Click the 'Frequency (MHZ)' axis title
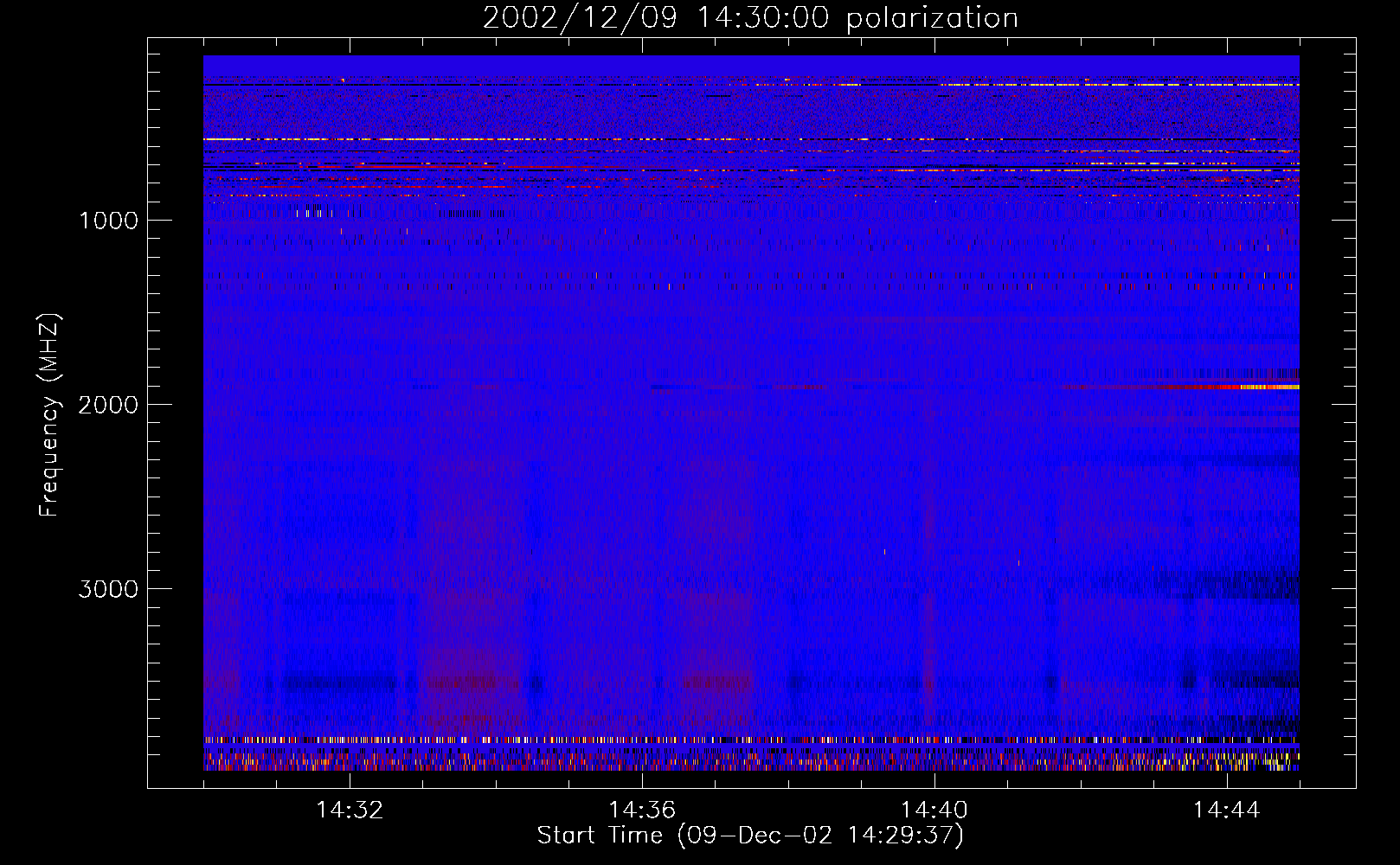1400x865 pixels. point(49,414)
